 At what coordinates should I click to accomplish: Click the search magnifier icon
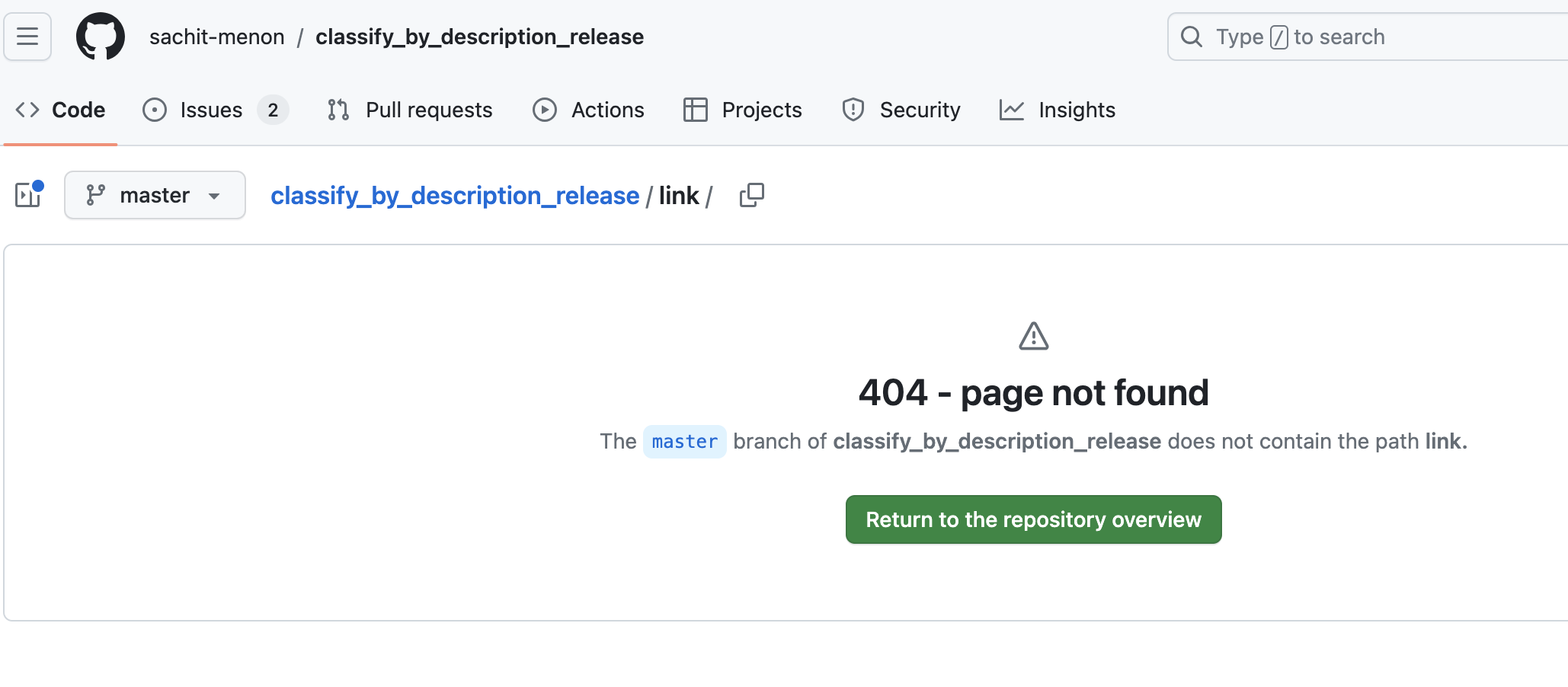point(1191,36)
